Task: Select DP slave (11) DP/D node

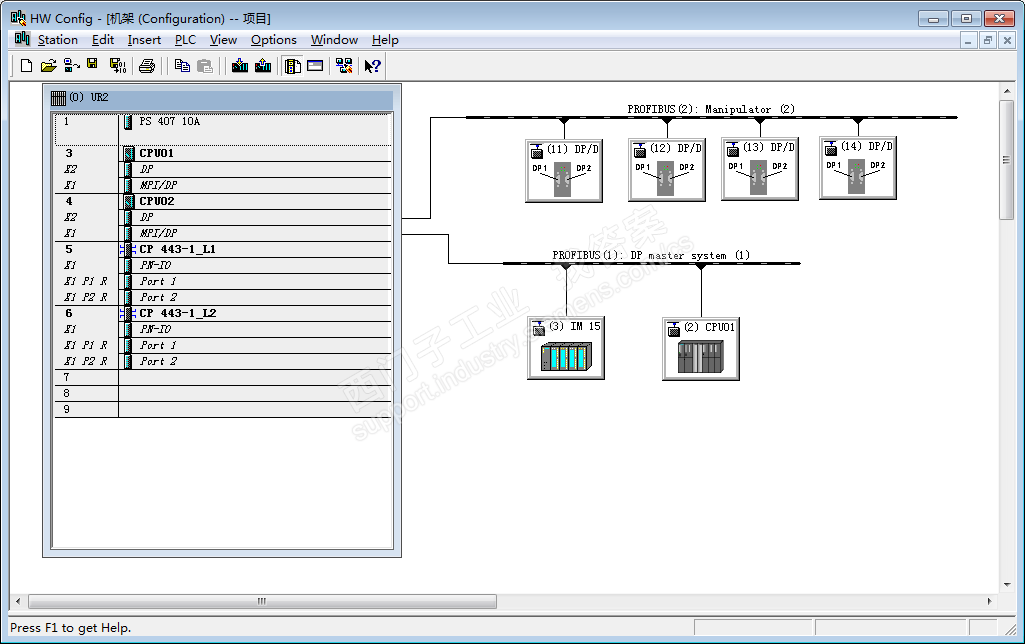Action: click(x=564, y=171)
